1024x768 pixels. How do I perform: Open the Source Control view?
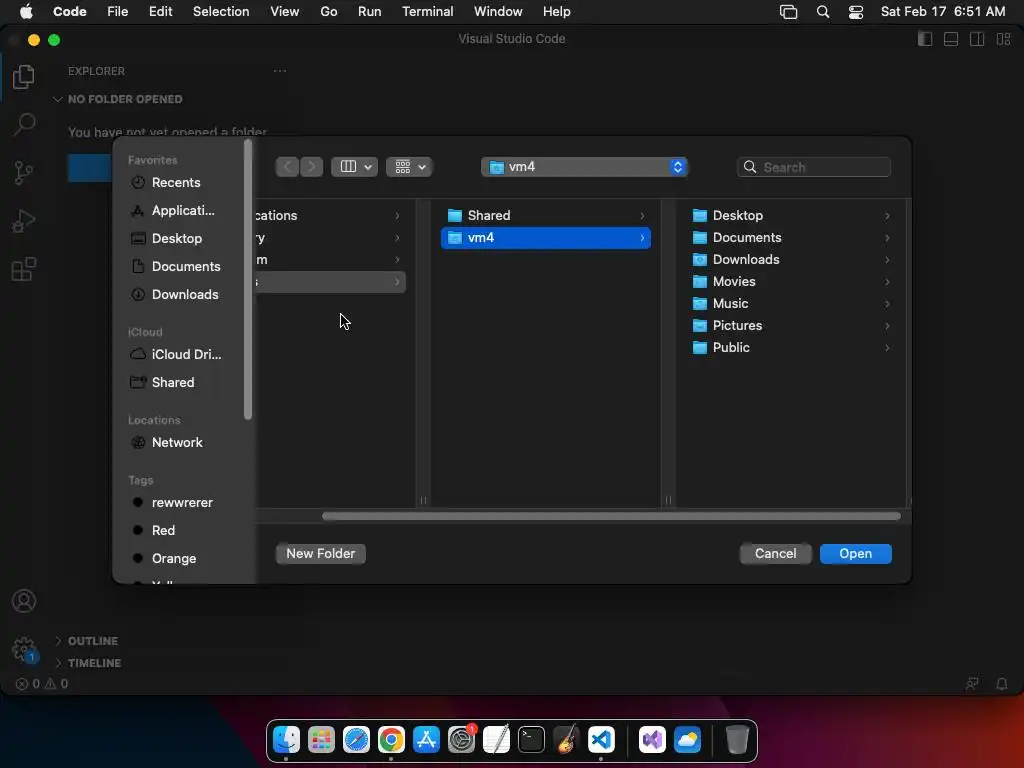24,172
